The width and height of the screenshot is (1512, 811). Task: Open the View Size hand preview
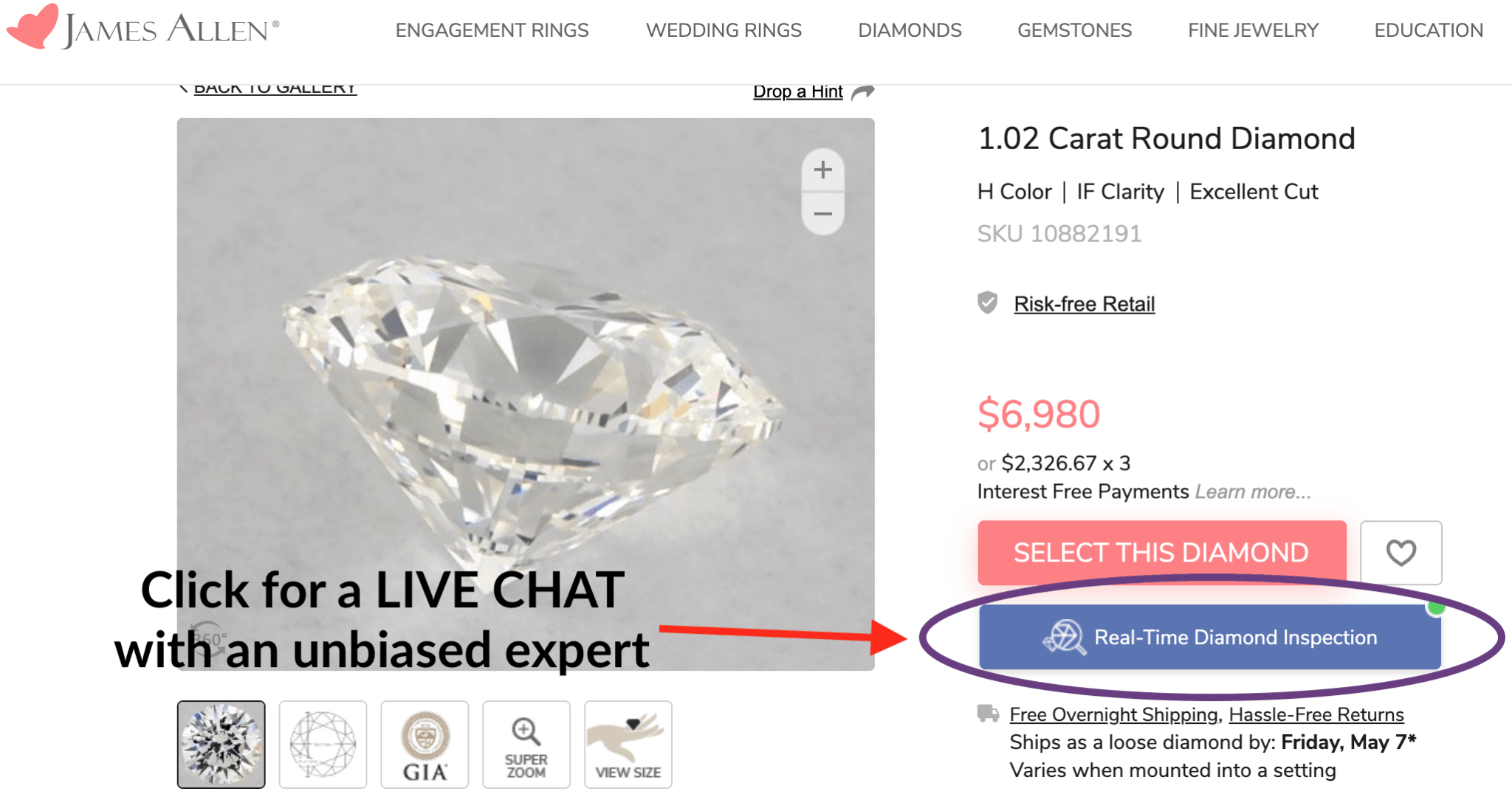pyautogui.click(x=627, y=743)
